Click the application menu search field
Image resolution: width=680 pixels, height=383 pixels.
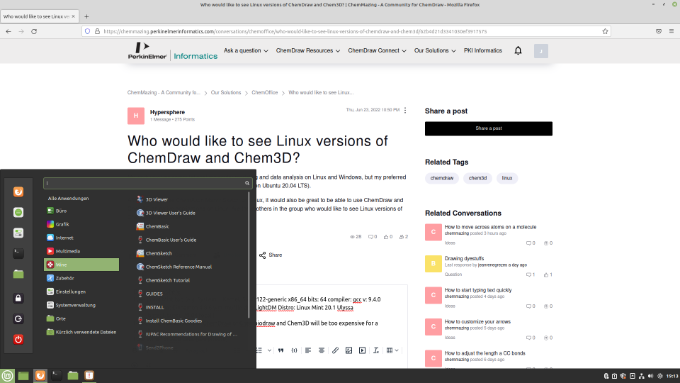(x=147, y=183)
